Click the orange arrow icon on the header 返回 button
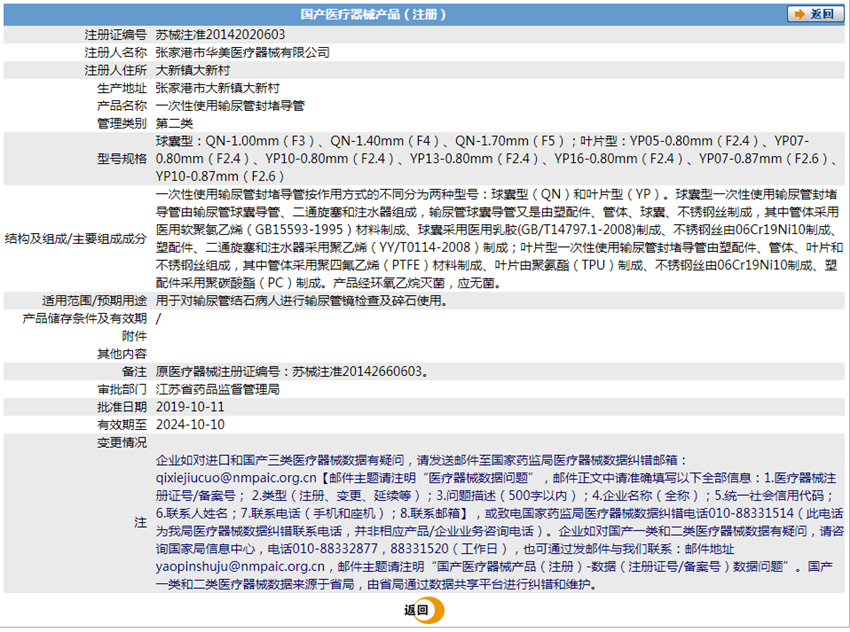The width and height of the screenshot is (850, 632). tap(800, 14)
